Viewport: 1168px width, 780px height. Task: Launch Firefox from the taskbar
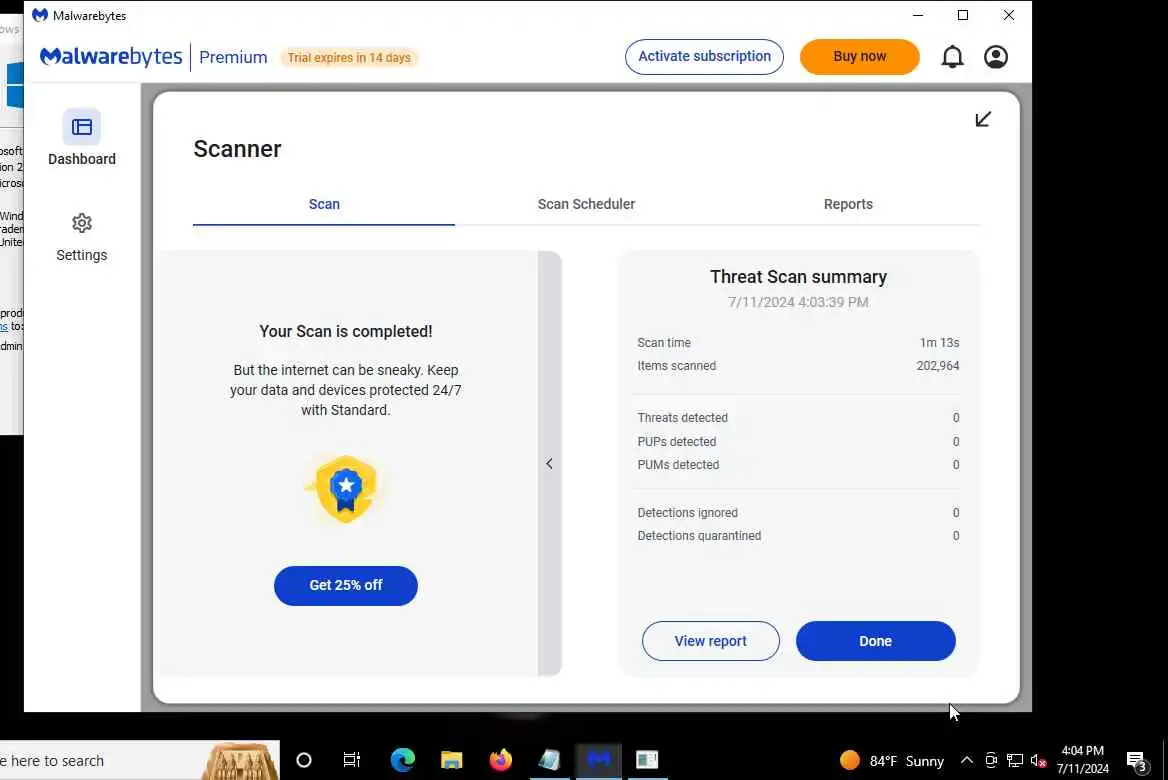click(501, 760)
